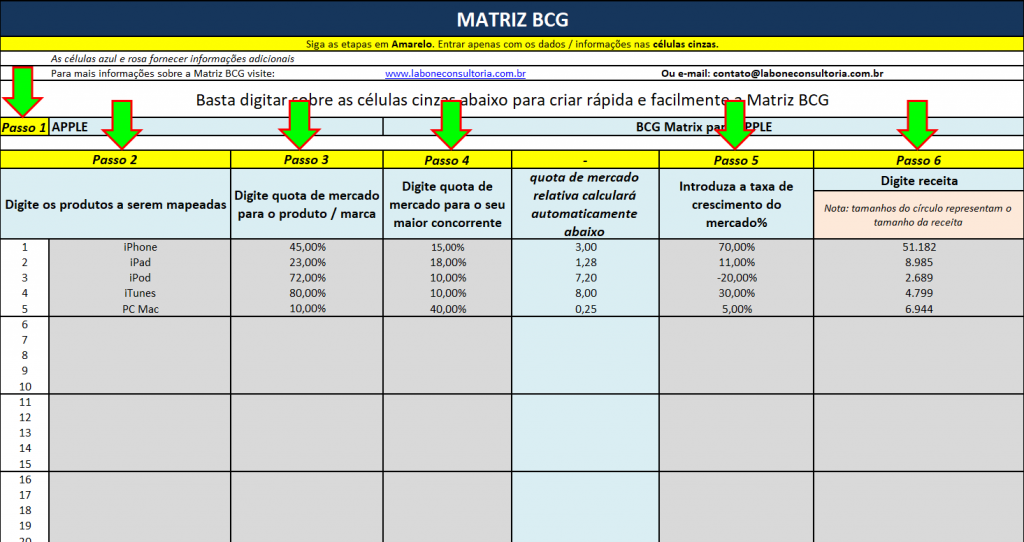This screenshot has width=1024, height=542.
Task: Click the Passo 3 header cell
Action: click(x=307, y=160)
